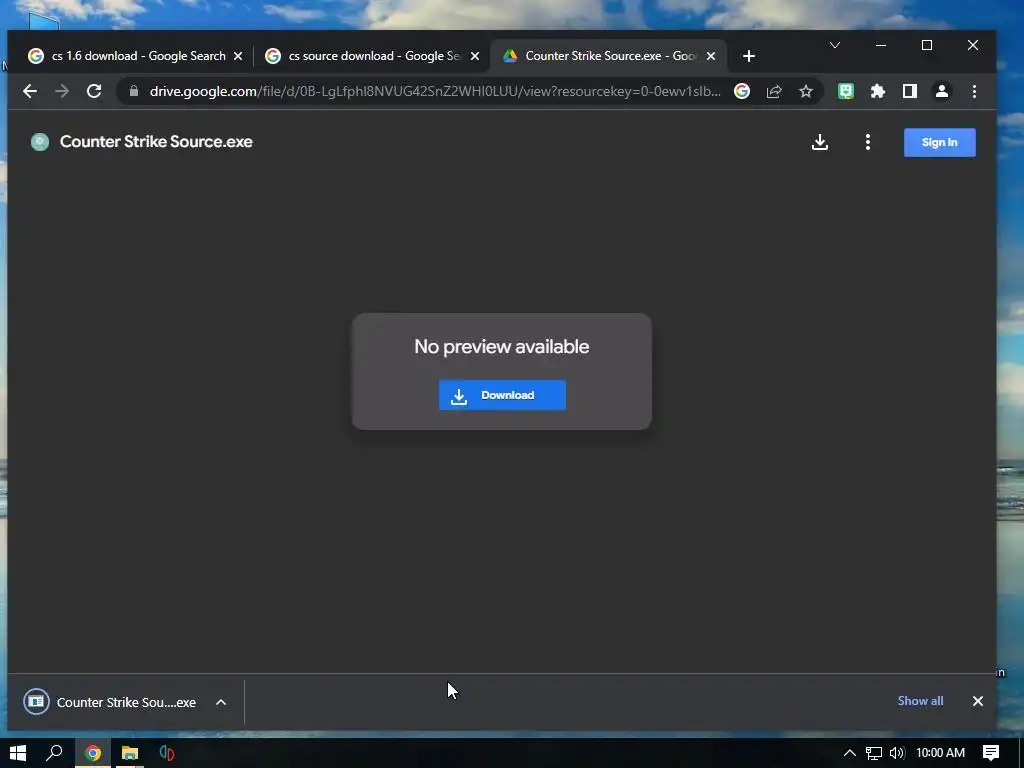Click No preview available text

click(x=502, y=347)
